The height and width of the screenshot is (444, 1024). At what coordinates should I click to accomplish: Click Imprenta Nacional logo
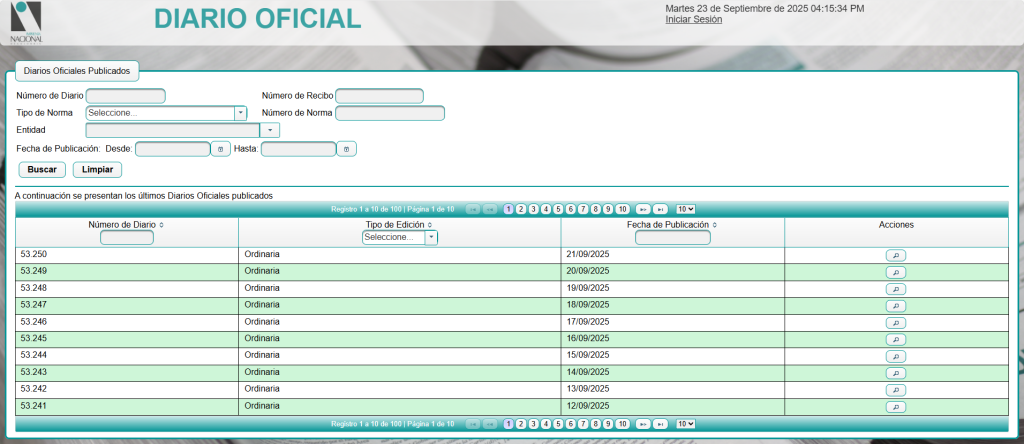[27, 22]
